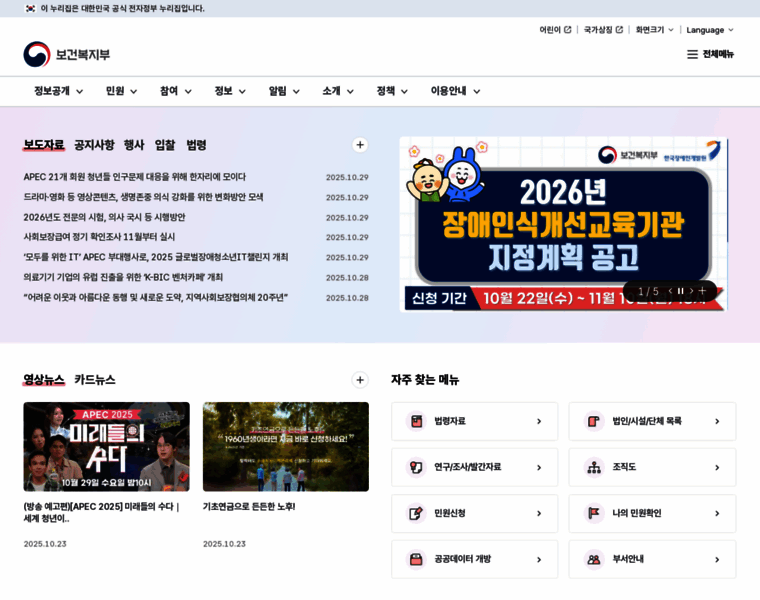Expand the 알림 menu

tap(284, 91)
